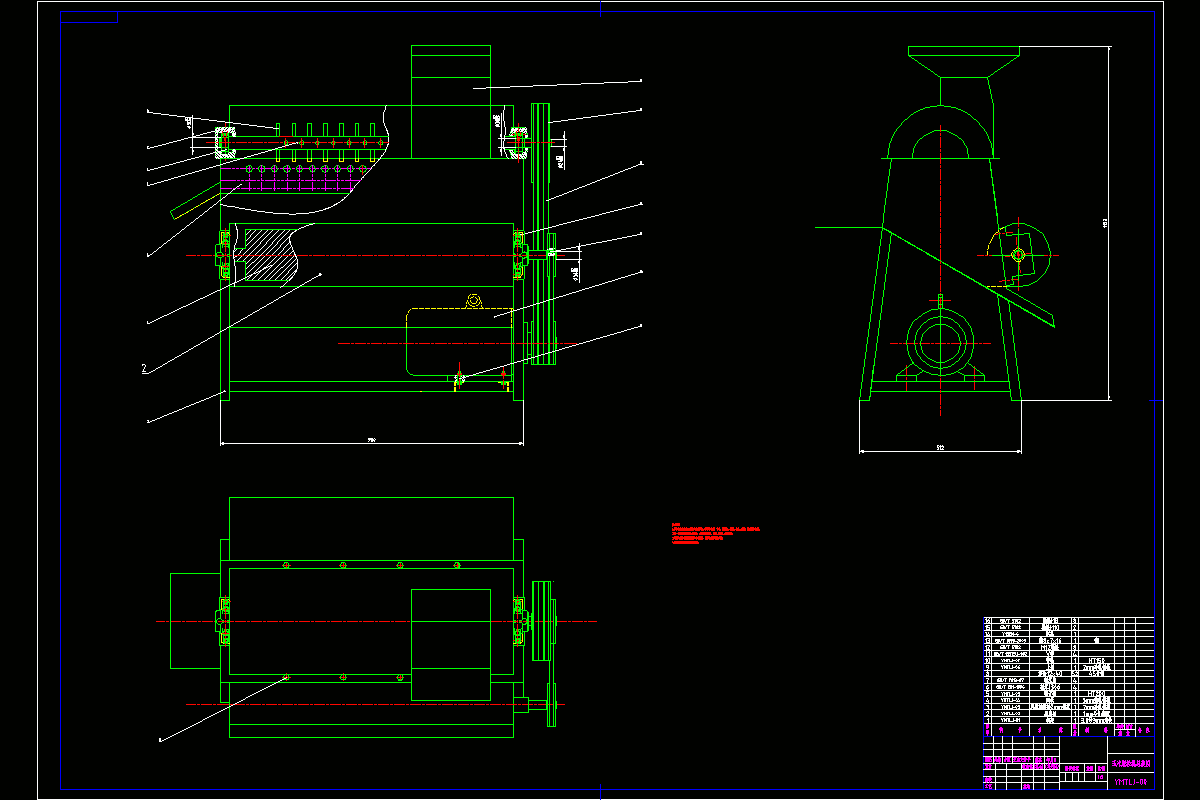This screenshot has height=800, width=1200.
Task: Click the magenta sieve grid below the shaft
Action: (290, 178)
